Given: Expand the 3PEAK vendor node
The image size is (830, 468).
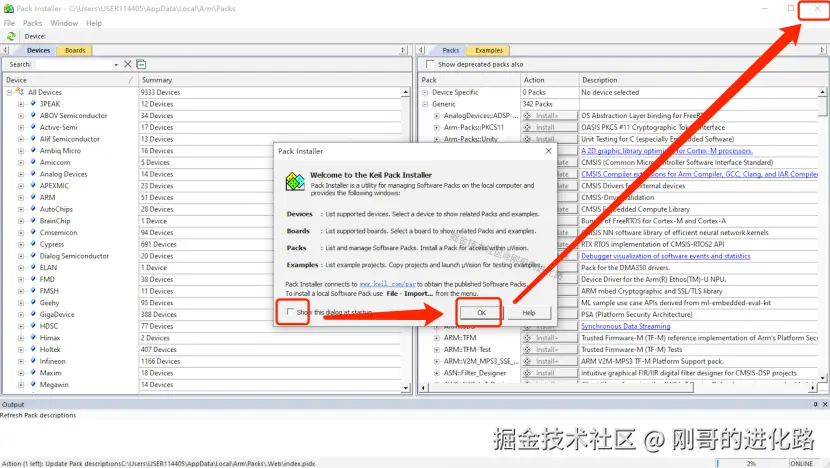Looking at the screenshot, I should (x=21, y=104).
